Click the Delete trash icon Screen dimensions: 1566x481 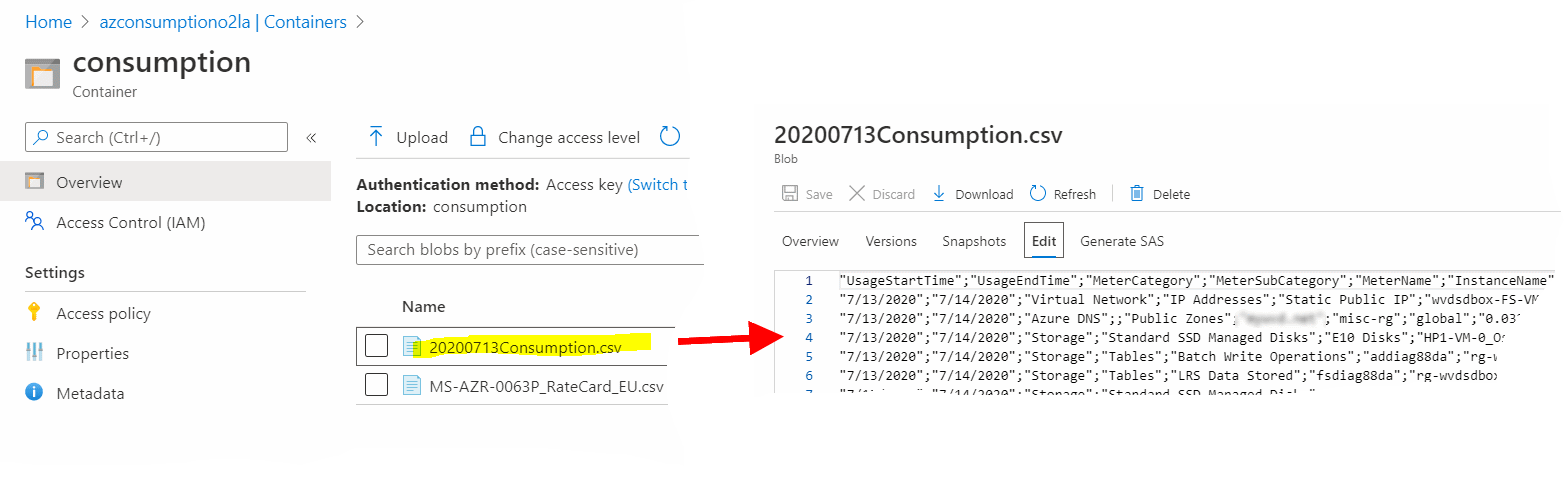pos(1137,194)
